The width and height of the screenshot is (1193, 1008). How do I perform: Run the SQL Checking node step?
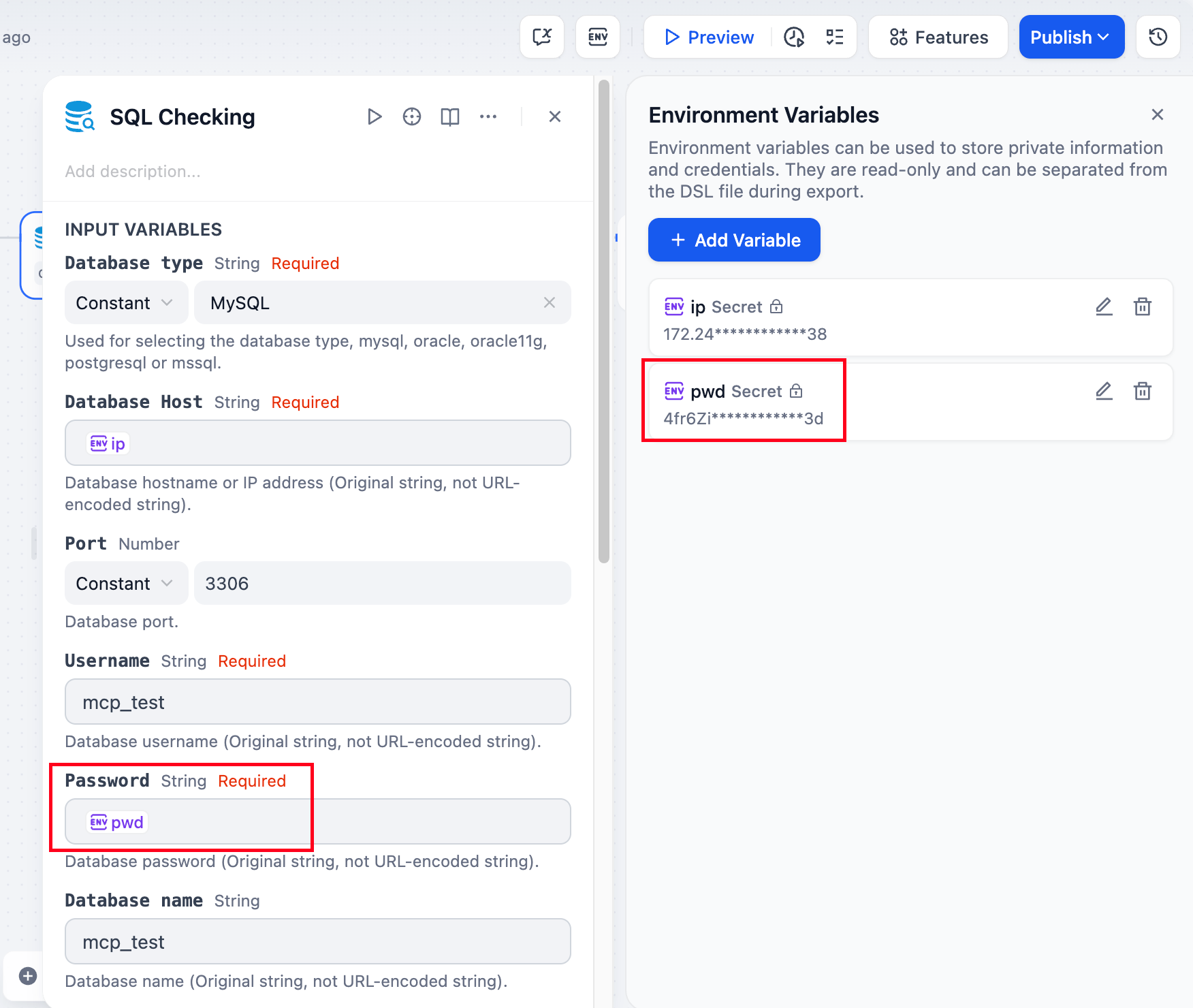[x=374, y=116]
